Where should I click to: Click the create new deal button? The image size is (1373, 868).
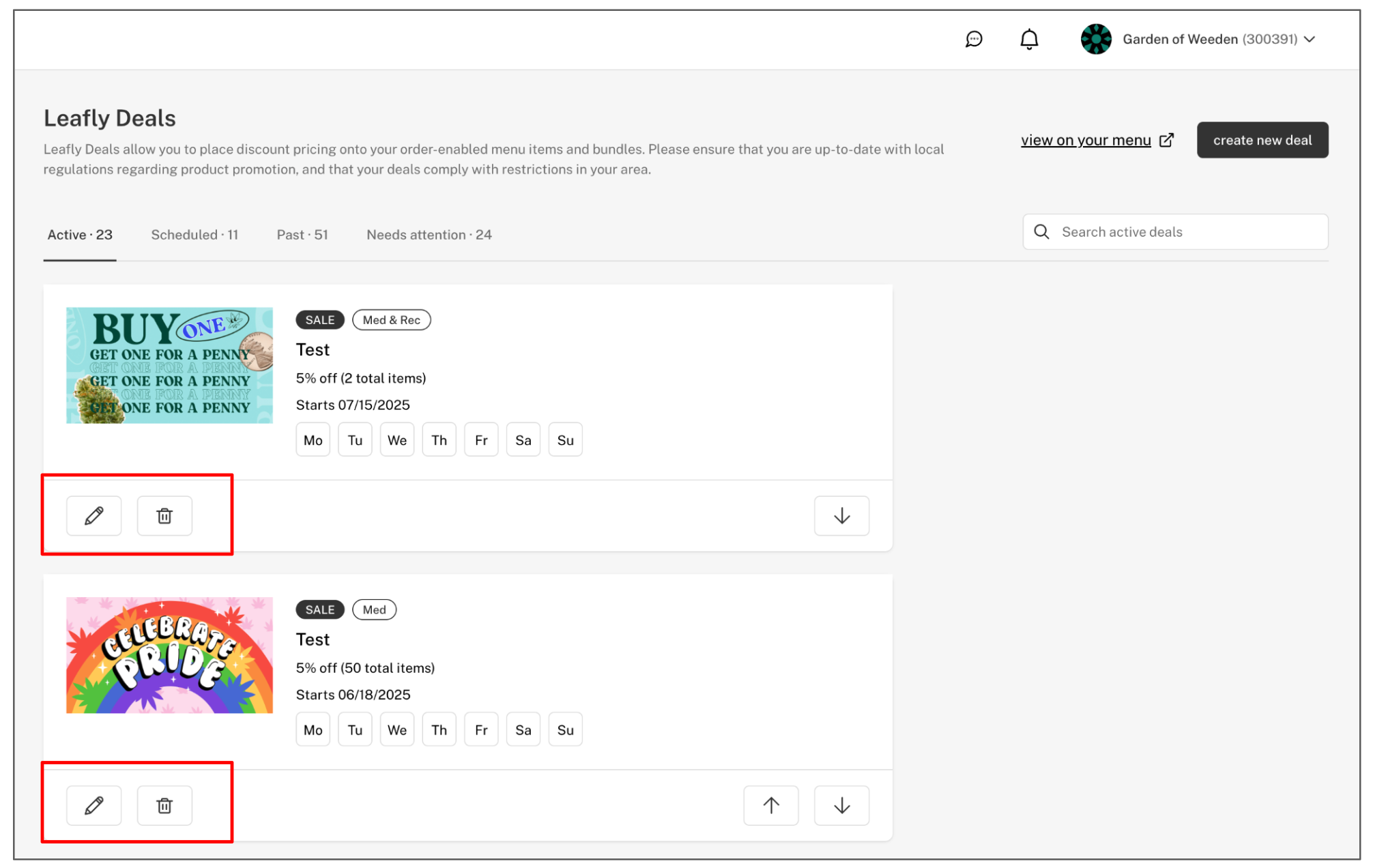pyautogui.click(x=1262, y=140)
